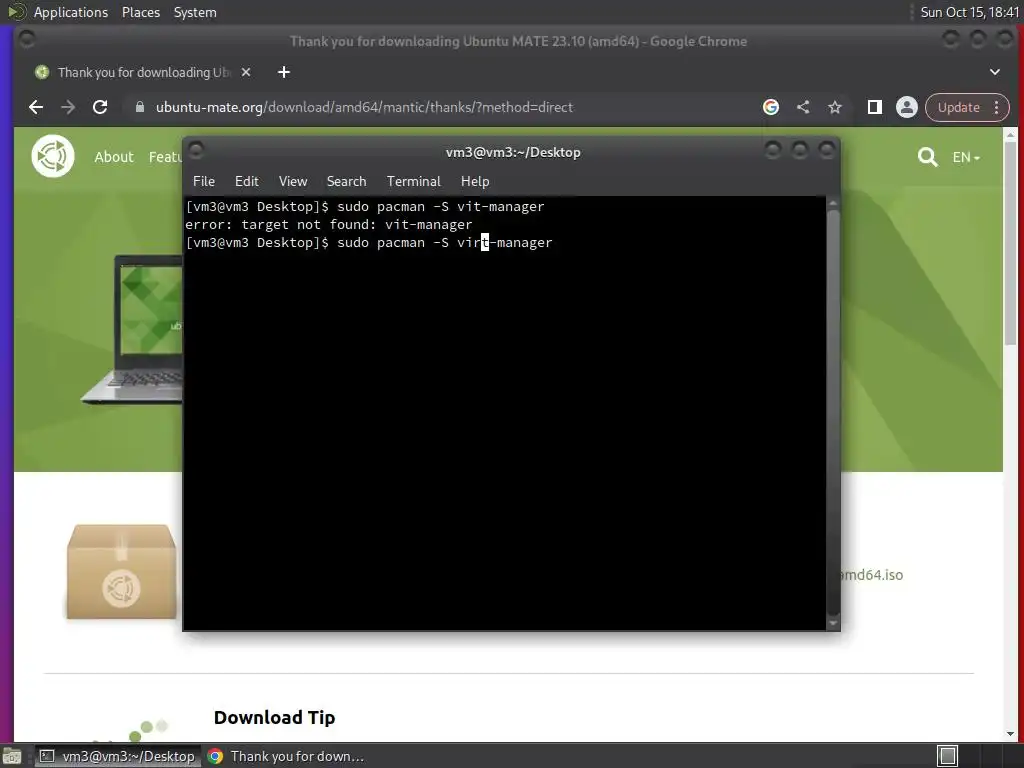Open Chrome three-dot menu
Viewport: 1024px width, 768px height.
(997, 107)
